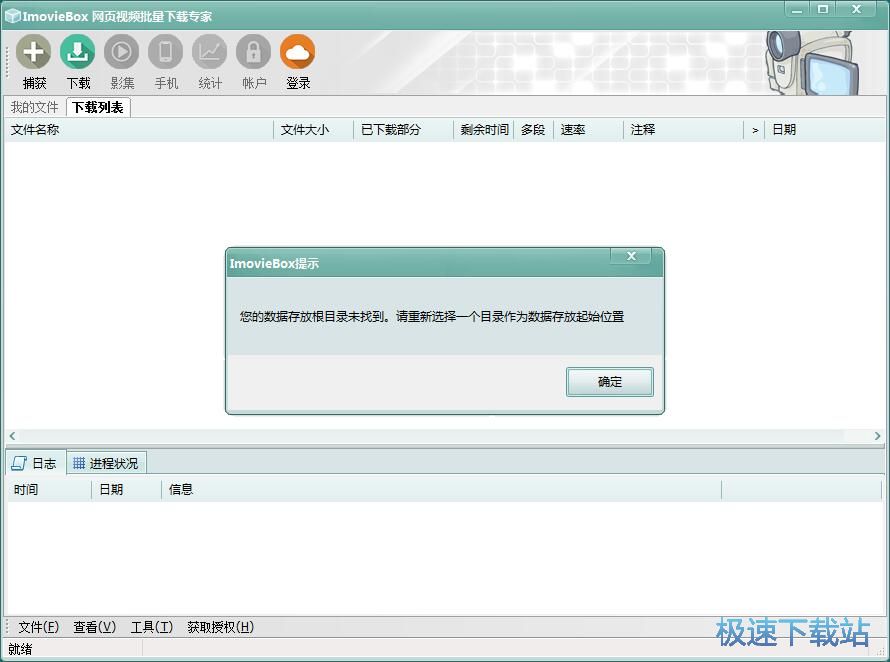Click the left arrow on horizontal scrollbar
Screen dimensions: 890x662
[x=10, y=435]
